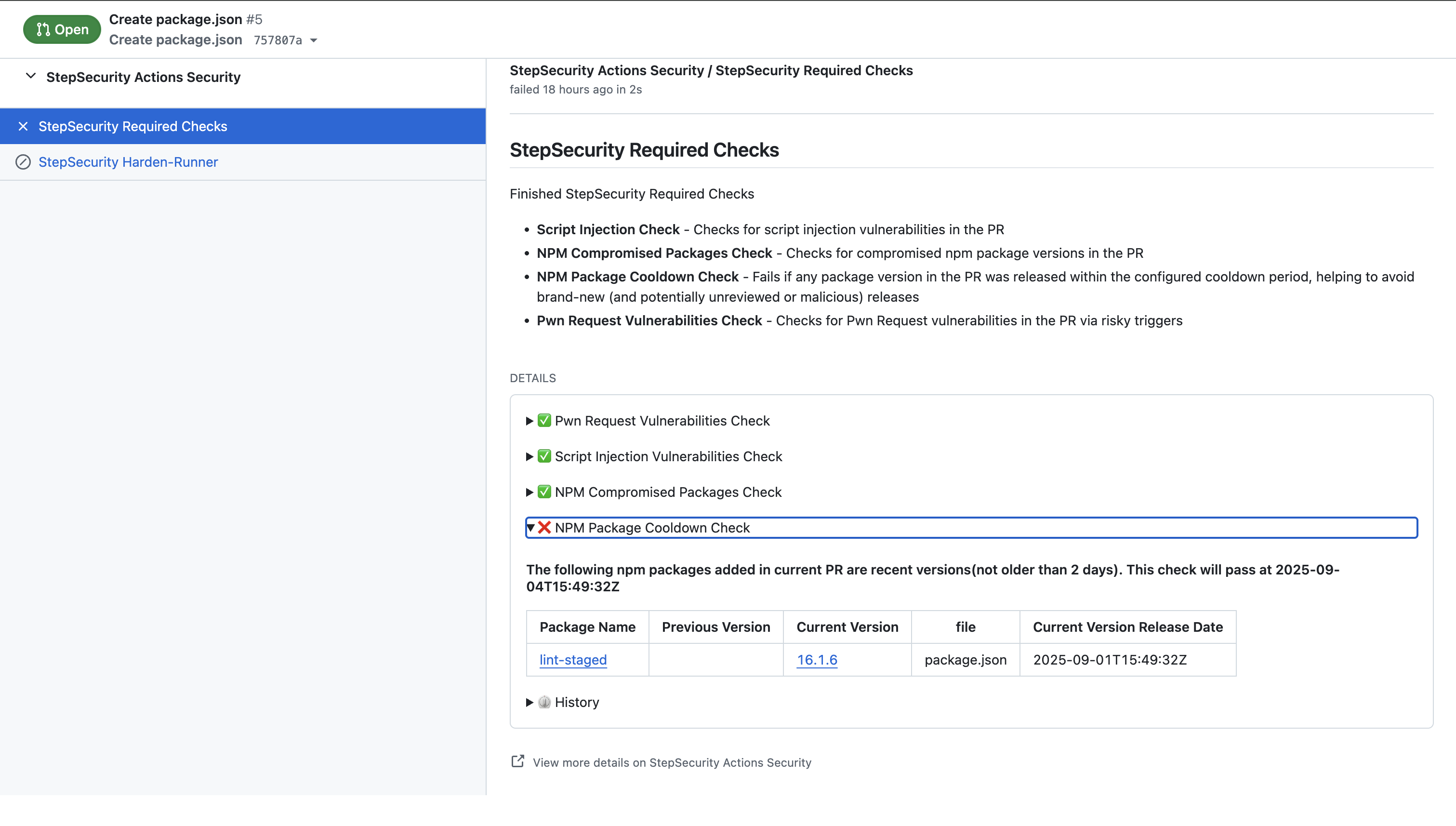The width and height of the screenshot is (1456, 826).
Task: Click the Create package.json commit name
Action: pyautogui.click(x=176, y=40)
